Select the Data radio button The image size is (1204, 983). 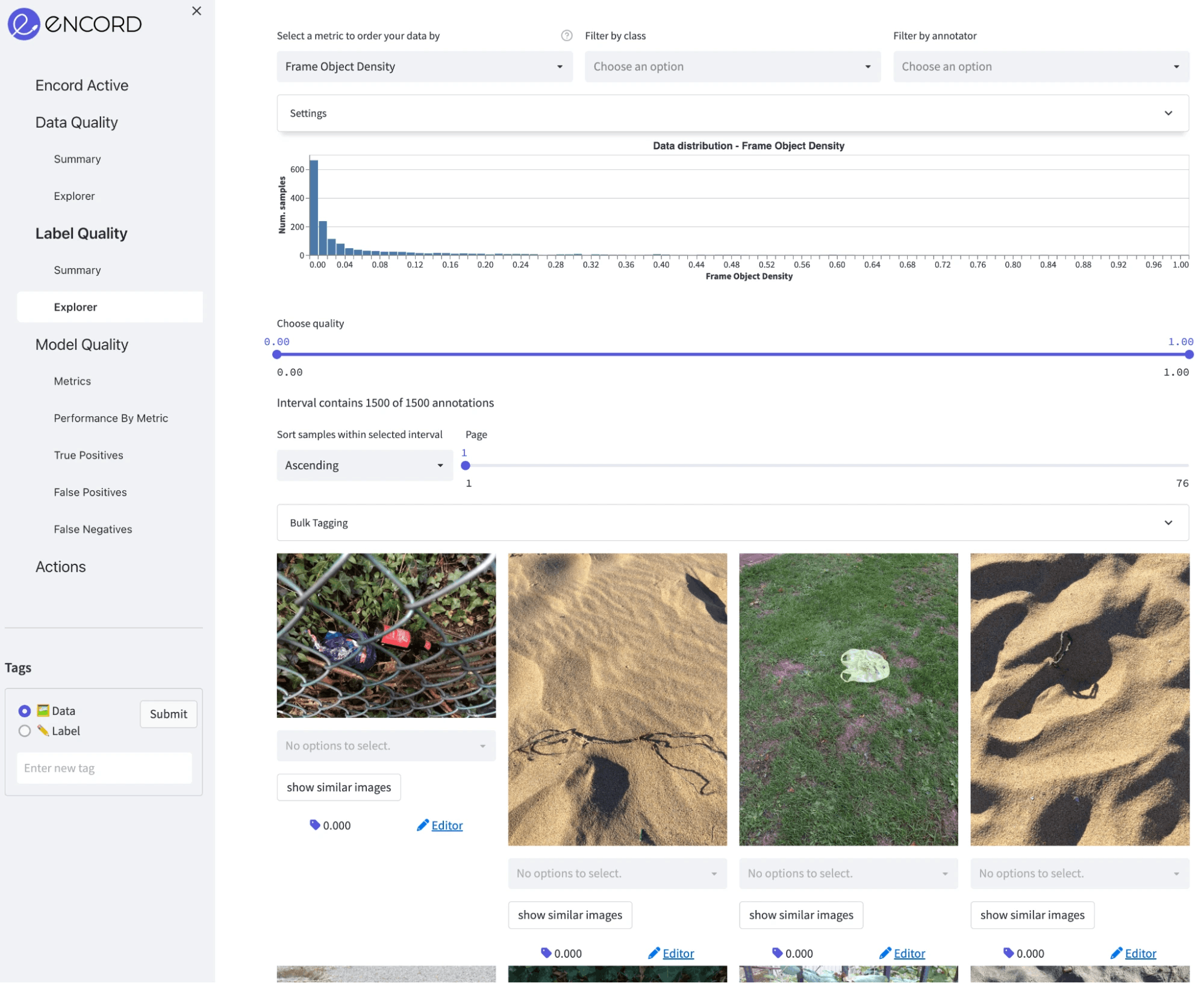pyautogui.click(x=24, y=711)
